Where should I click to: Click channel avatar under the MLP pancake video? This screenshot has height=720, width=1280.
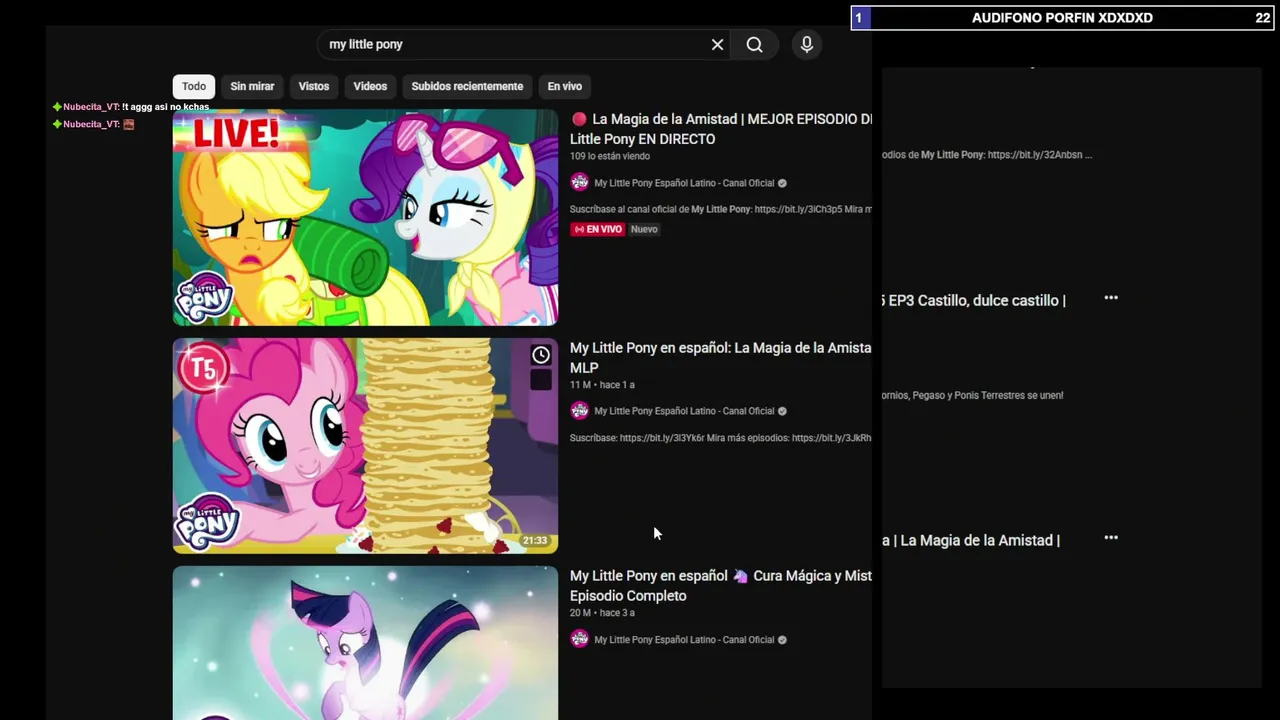pyautogui.click(x=579, y=410)
